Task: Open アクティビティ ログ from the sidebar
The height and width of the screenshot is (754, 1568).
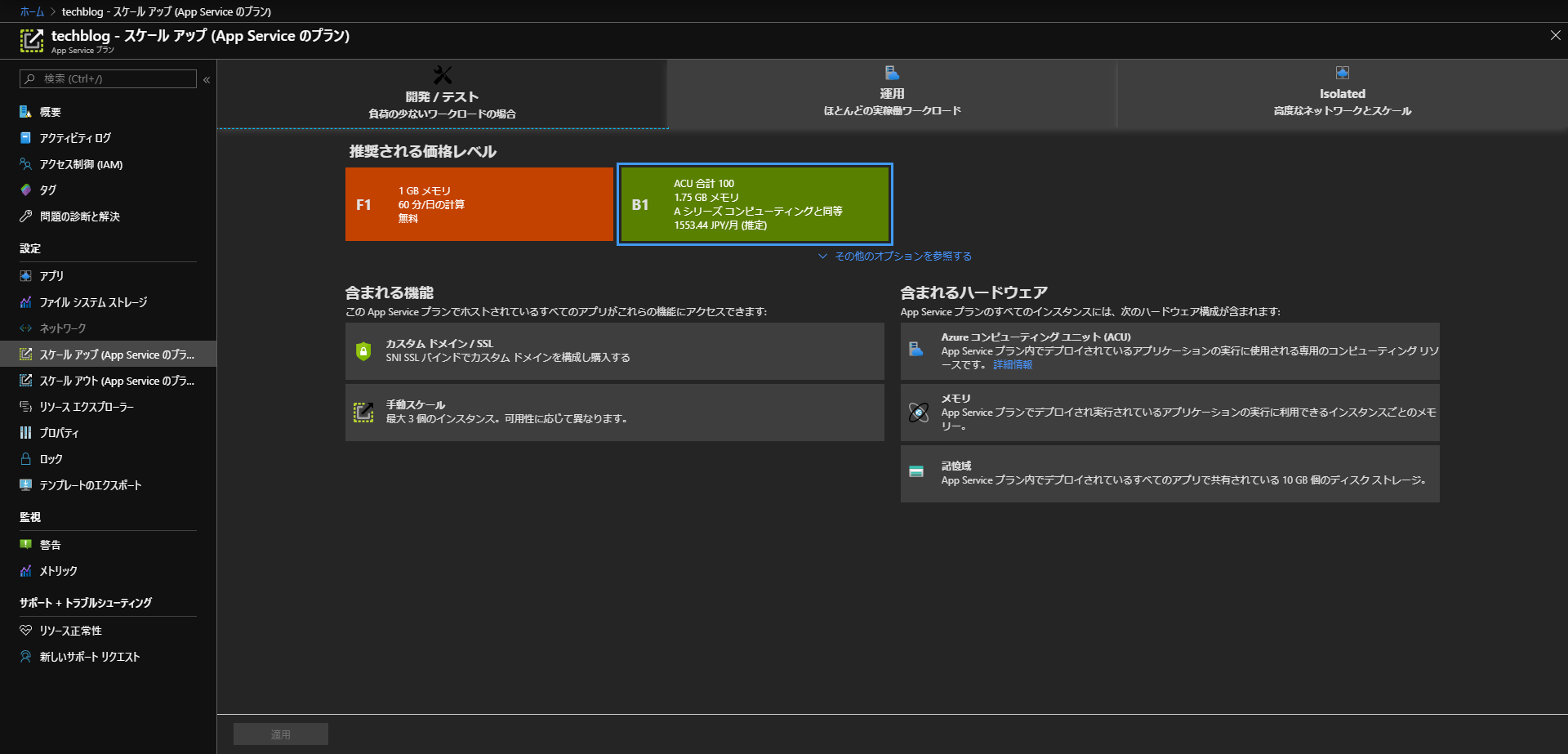Action: coord(75,138)
